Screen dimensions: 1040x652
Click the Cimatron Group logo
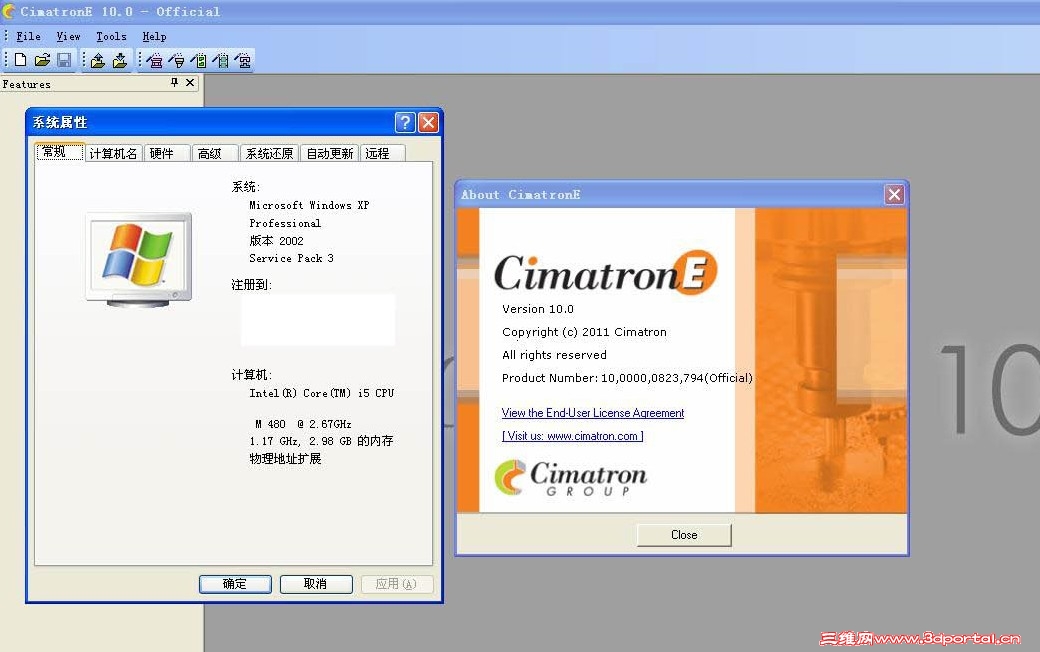pyautogui.click(x=570, y=478)
